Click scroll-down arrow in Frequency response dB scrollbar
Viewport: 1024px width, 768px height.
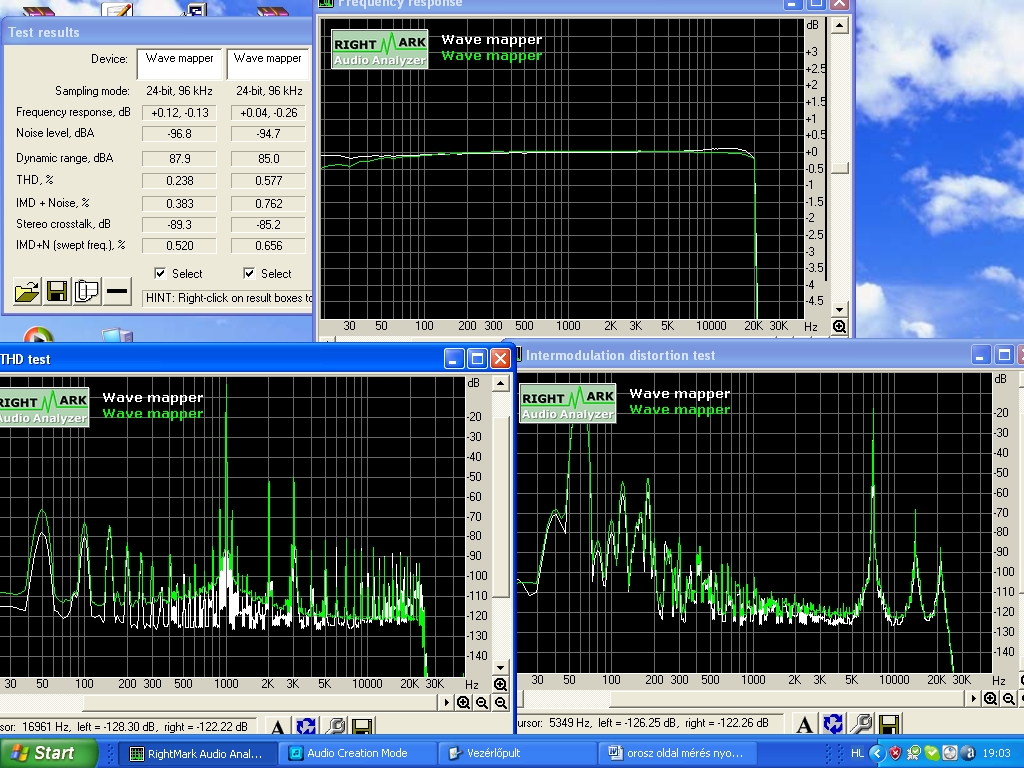point(839,310)
